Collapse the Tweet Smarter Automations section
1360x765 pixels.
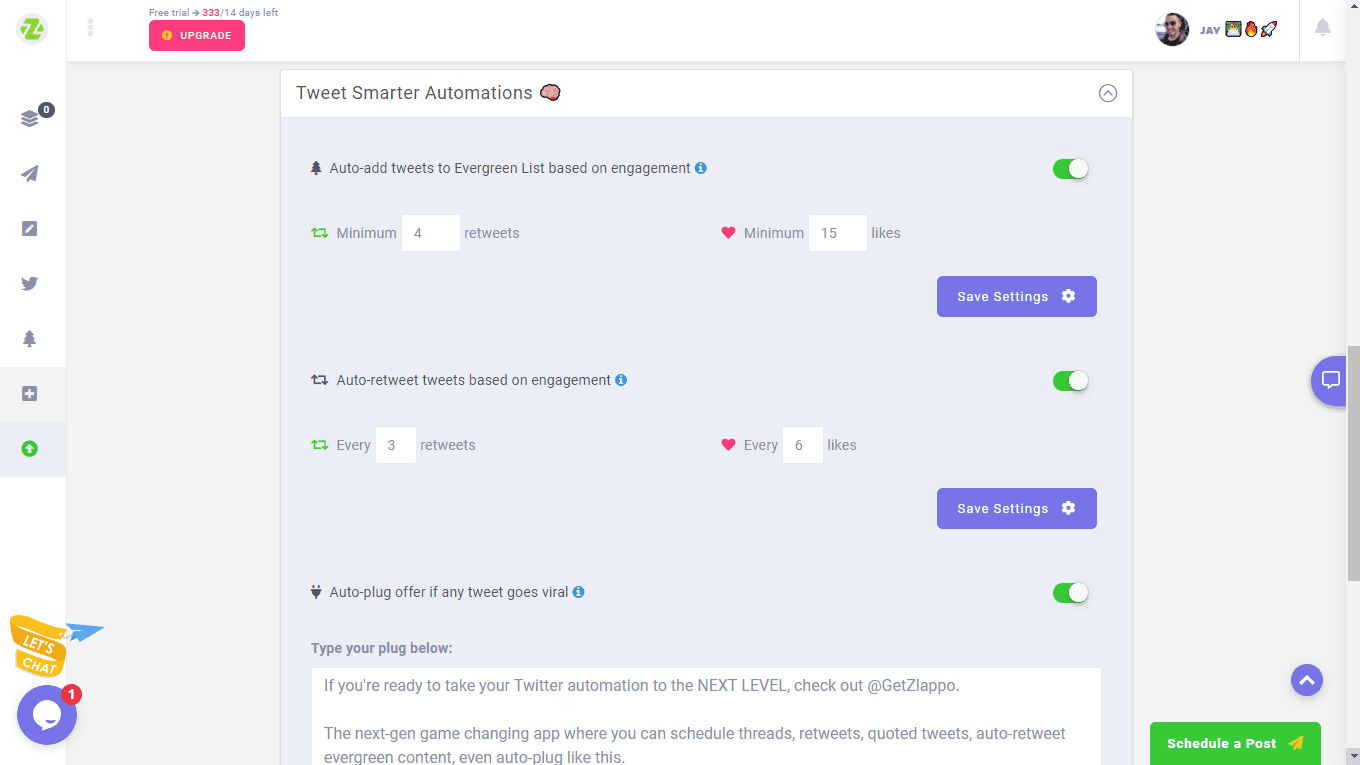pyautogui.click(x=1107, y=93)
